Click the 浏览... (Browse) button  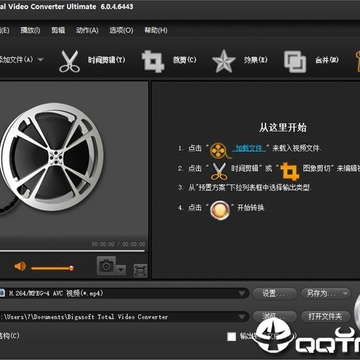pos(274,316)
